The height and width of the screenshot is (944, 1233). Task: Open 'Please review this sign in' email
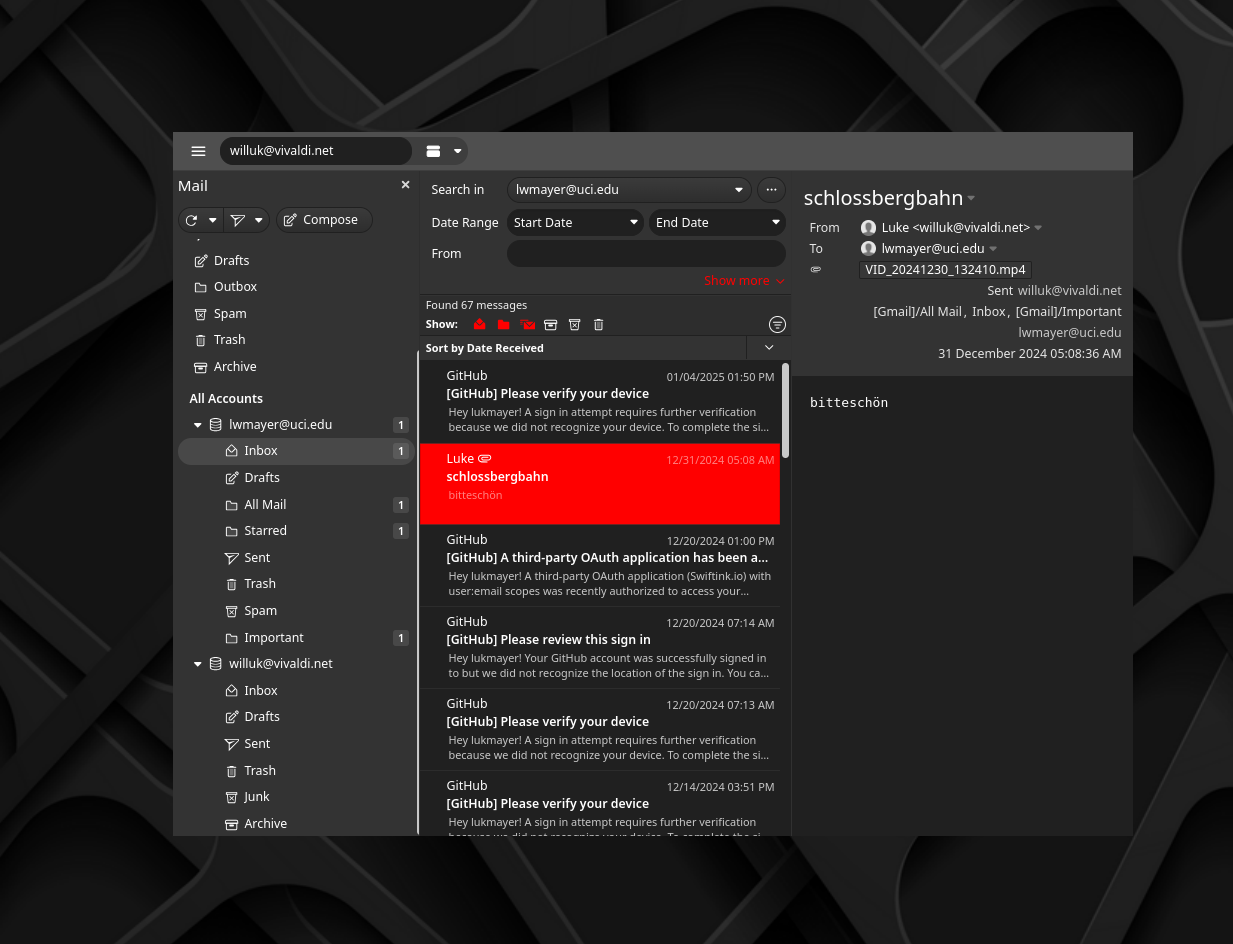pos(599,647)
